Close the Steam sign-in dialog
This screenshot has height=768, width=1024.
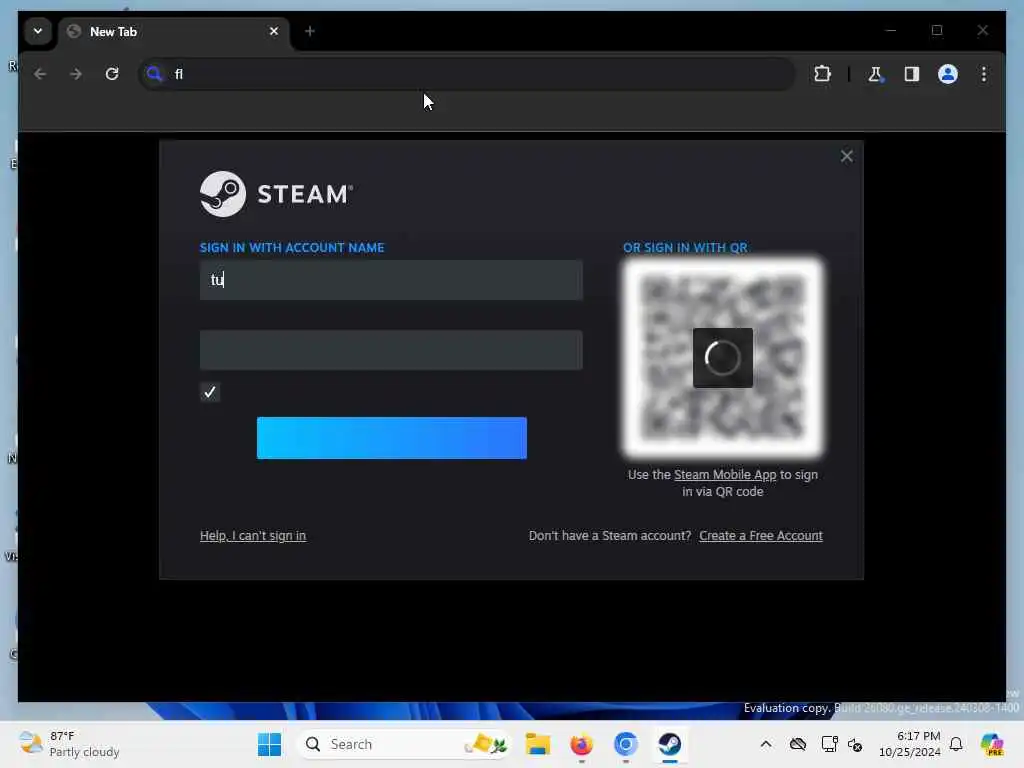click(x=846, y=156)
